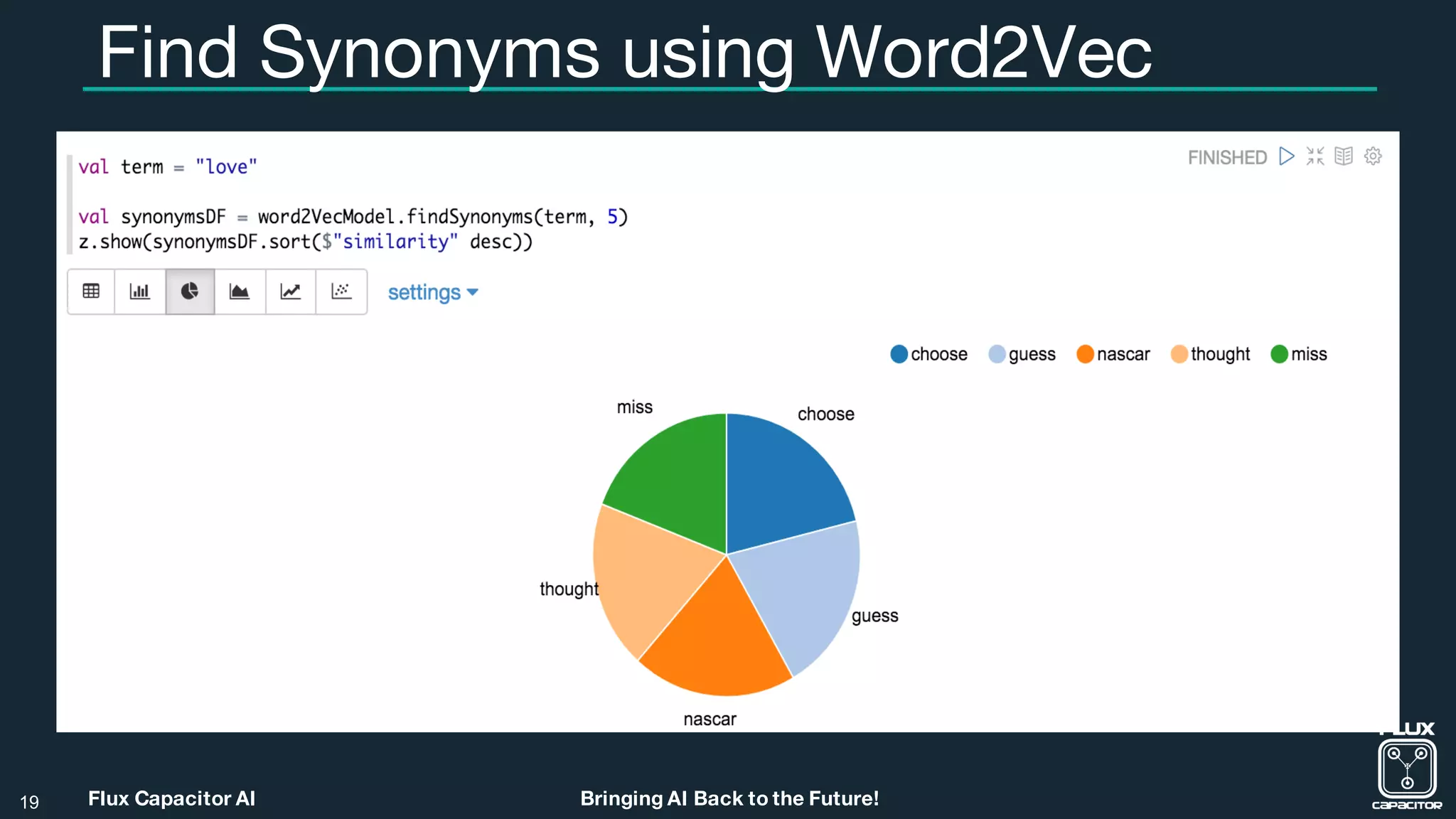
Task: Switch to table view icon
Action: (x=91, y=291)
